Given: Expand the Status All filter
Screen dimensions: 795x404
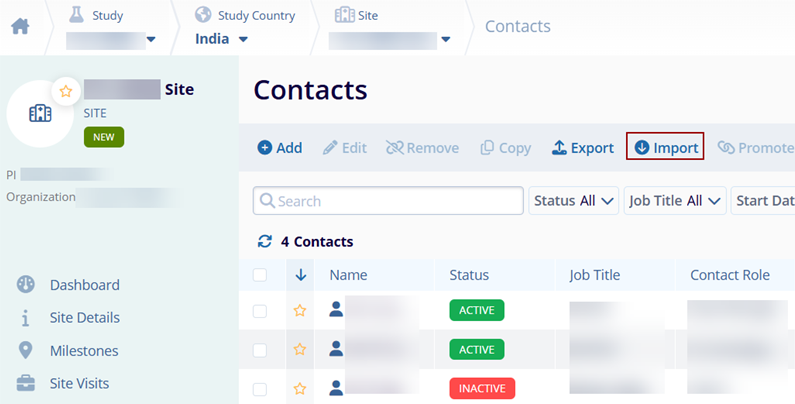Looking at the screenshot, I should pyautogui.click(x=573, y=201).
